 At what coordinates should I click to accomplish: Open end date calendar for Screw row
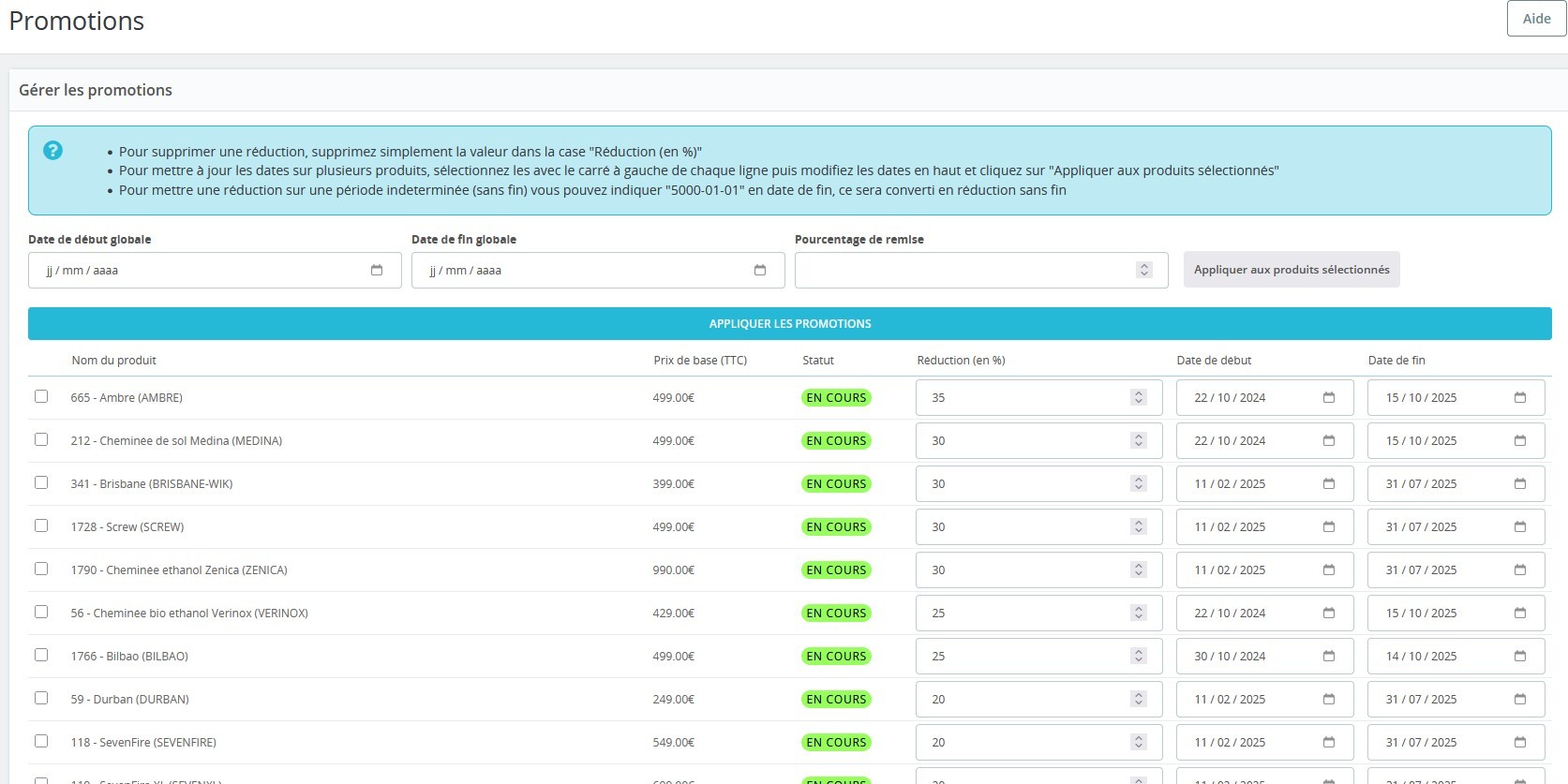tap(1520, 526)
